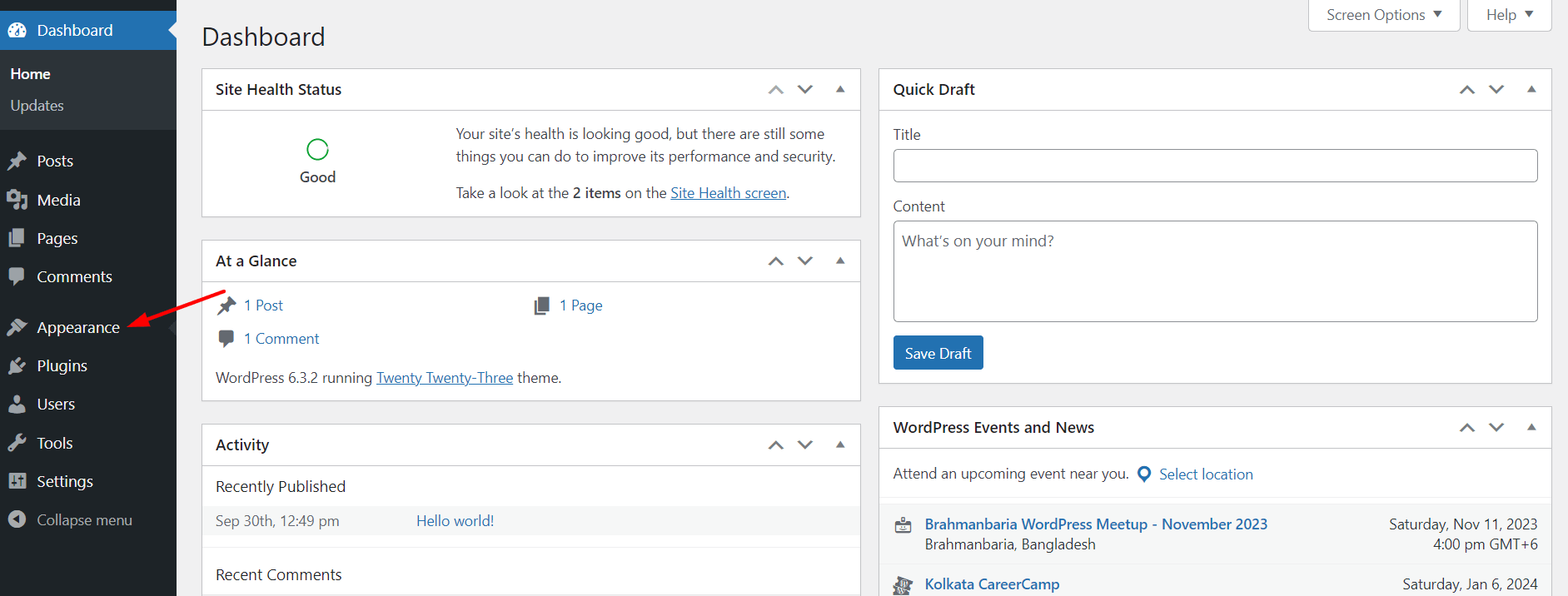Select Home submenu item

[x=31, y=74]
